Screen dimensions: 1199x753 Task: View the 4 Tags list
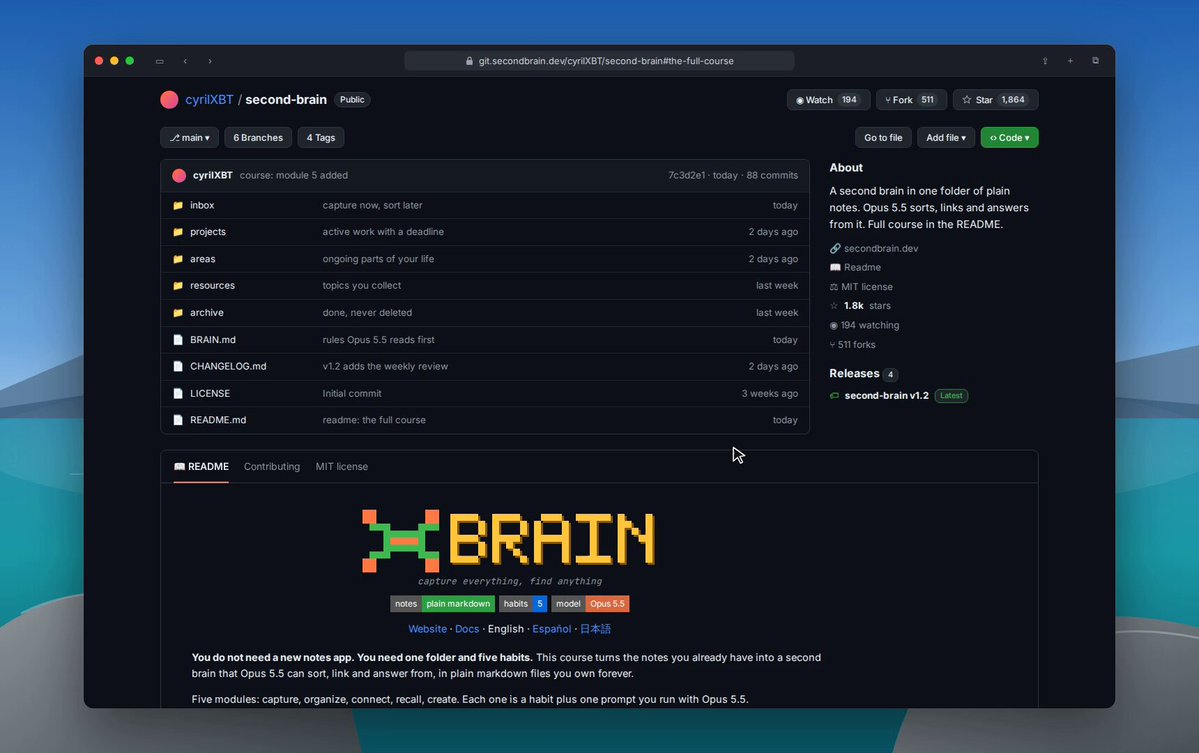click(321, 138)
